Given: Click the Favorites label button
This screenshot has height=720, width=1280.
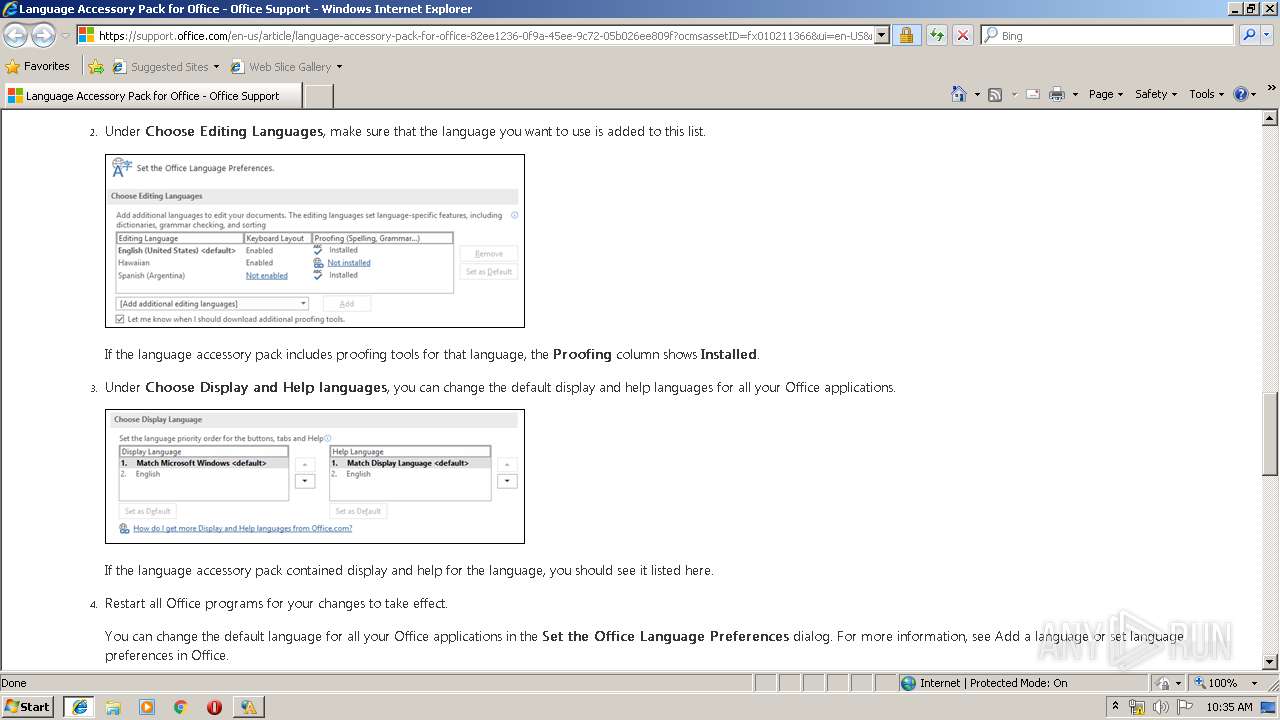Looking at the screenshot, I should click(x=47, y=67).
